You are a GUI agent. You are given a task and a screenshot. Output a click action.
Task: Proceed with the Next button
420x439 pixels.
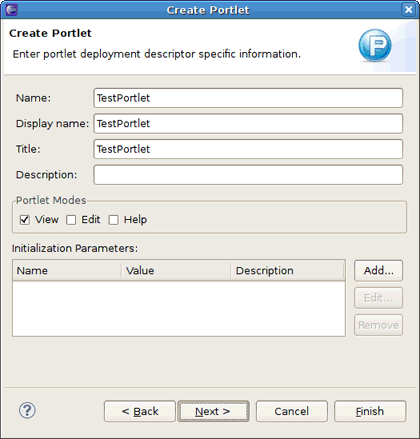tap(213, 411)
